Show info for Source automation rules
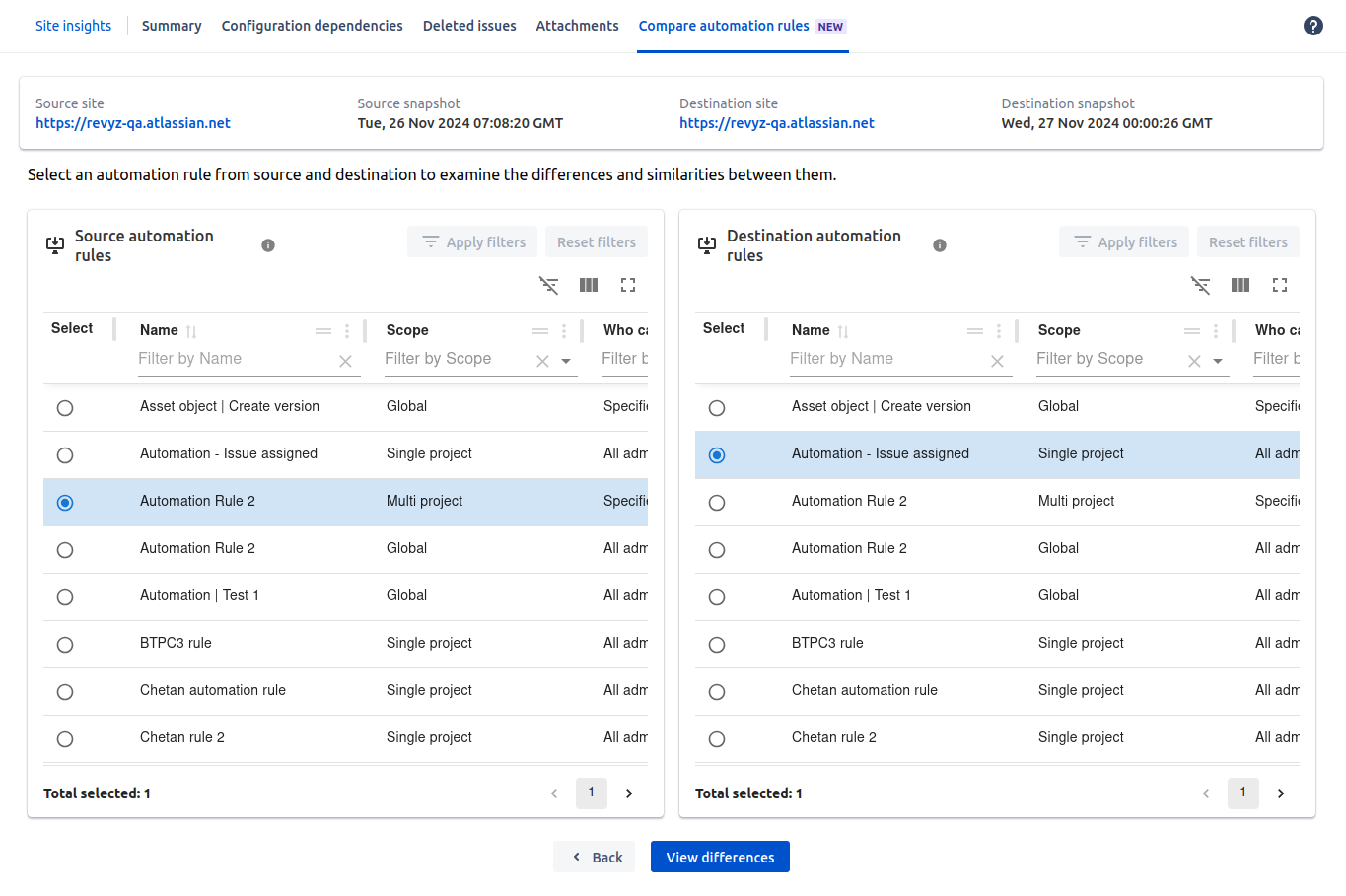Image resolution: width=1346 pixels, height=896 pixels. (x=268, y=245)
